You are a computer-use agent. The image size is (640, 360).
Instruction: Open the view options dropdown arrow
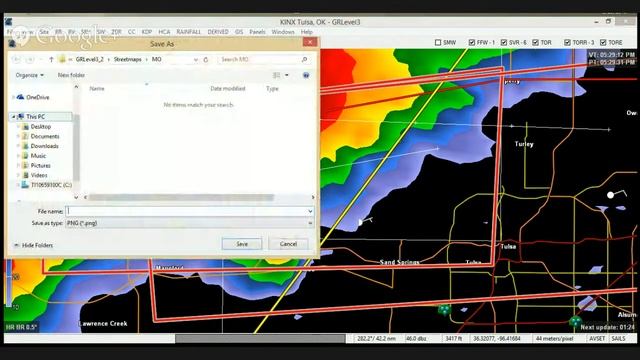tap(287, 75)
